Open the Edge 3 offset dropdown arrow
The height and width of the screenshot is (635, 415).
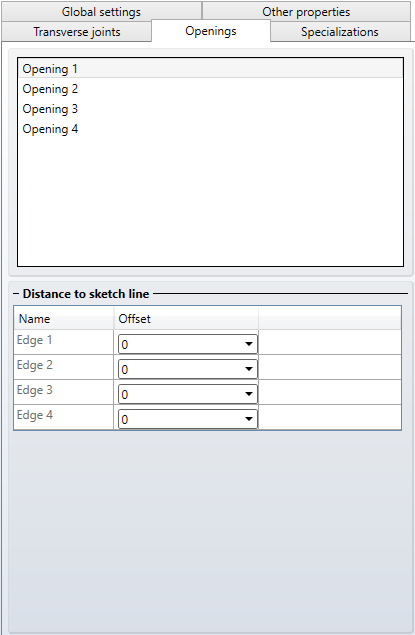click(x=249, y=394)
